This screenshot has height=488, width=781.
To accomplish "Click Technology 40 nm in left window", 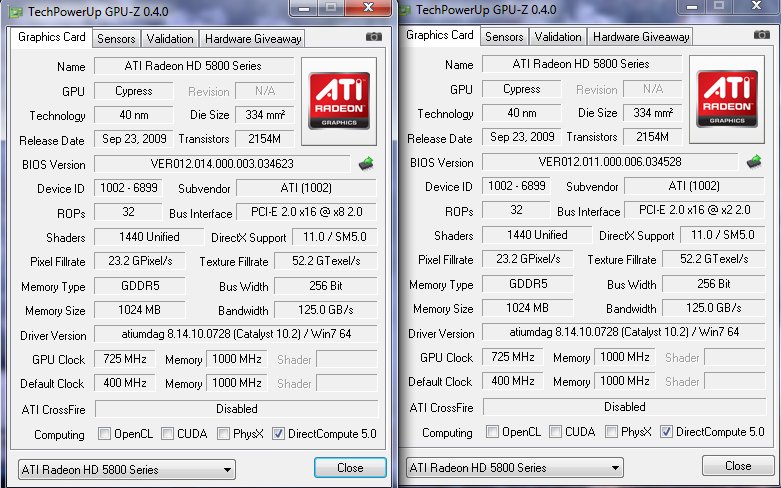I will [x=133, y=115].
